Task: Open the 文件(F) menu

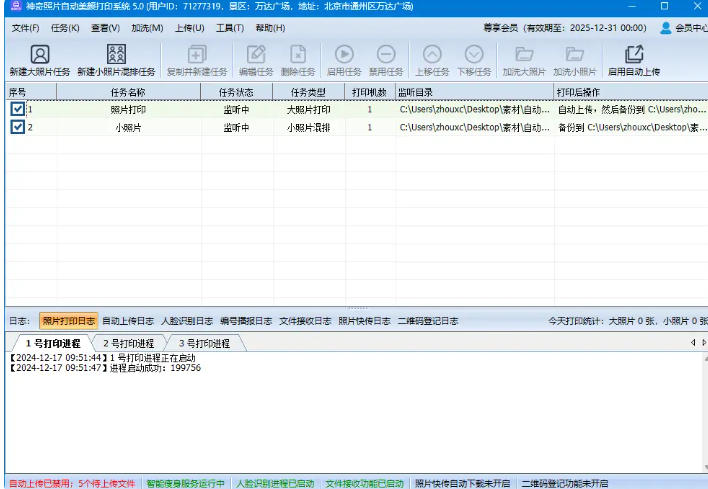Action: point(25,28)
